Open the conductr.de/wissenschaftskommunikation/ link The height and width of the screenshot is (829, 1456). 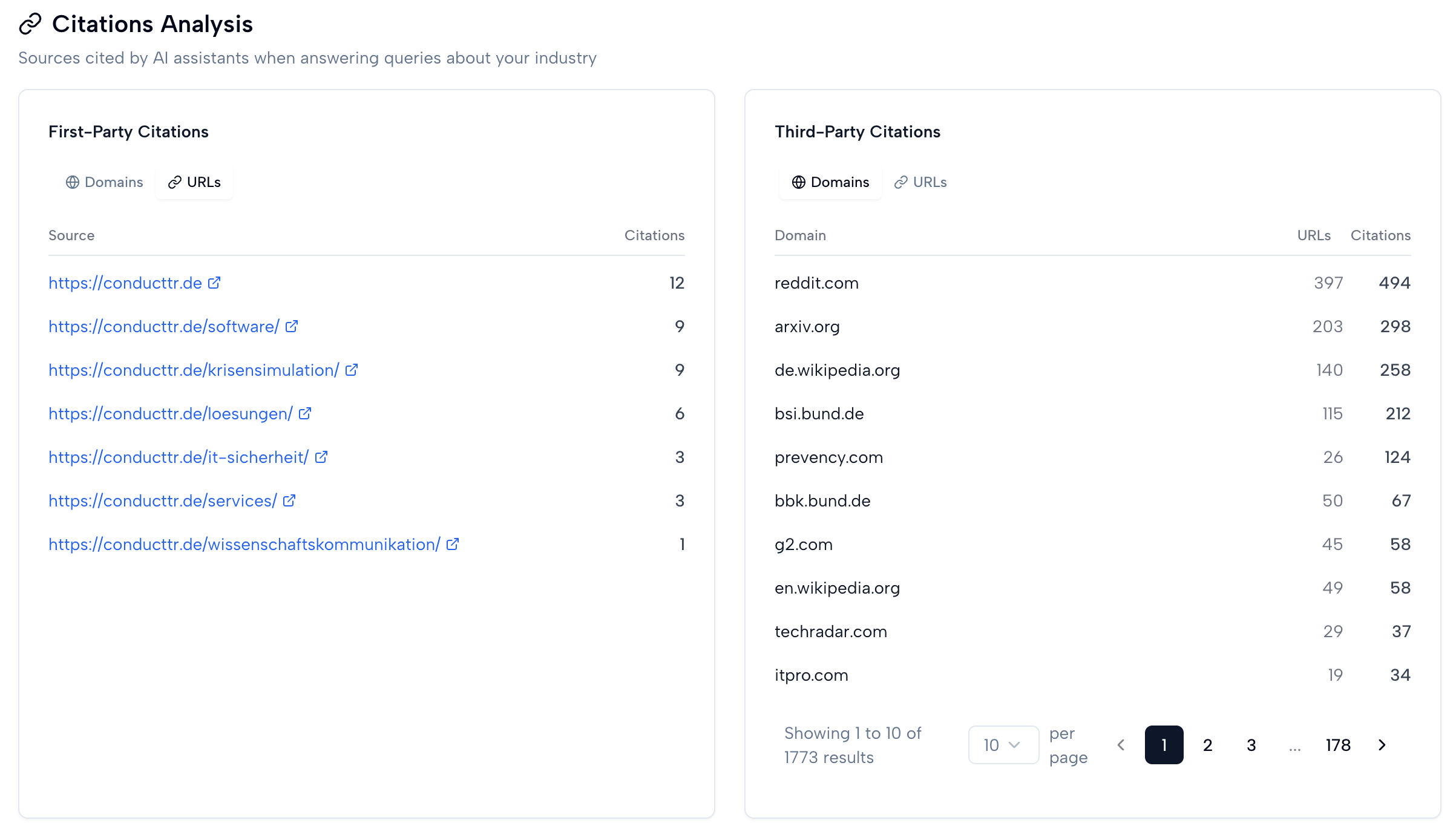(x=244, y=544)
